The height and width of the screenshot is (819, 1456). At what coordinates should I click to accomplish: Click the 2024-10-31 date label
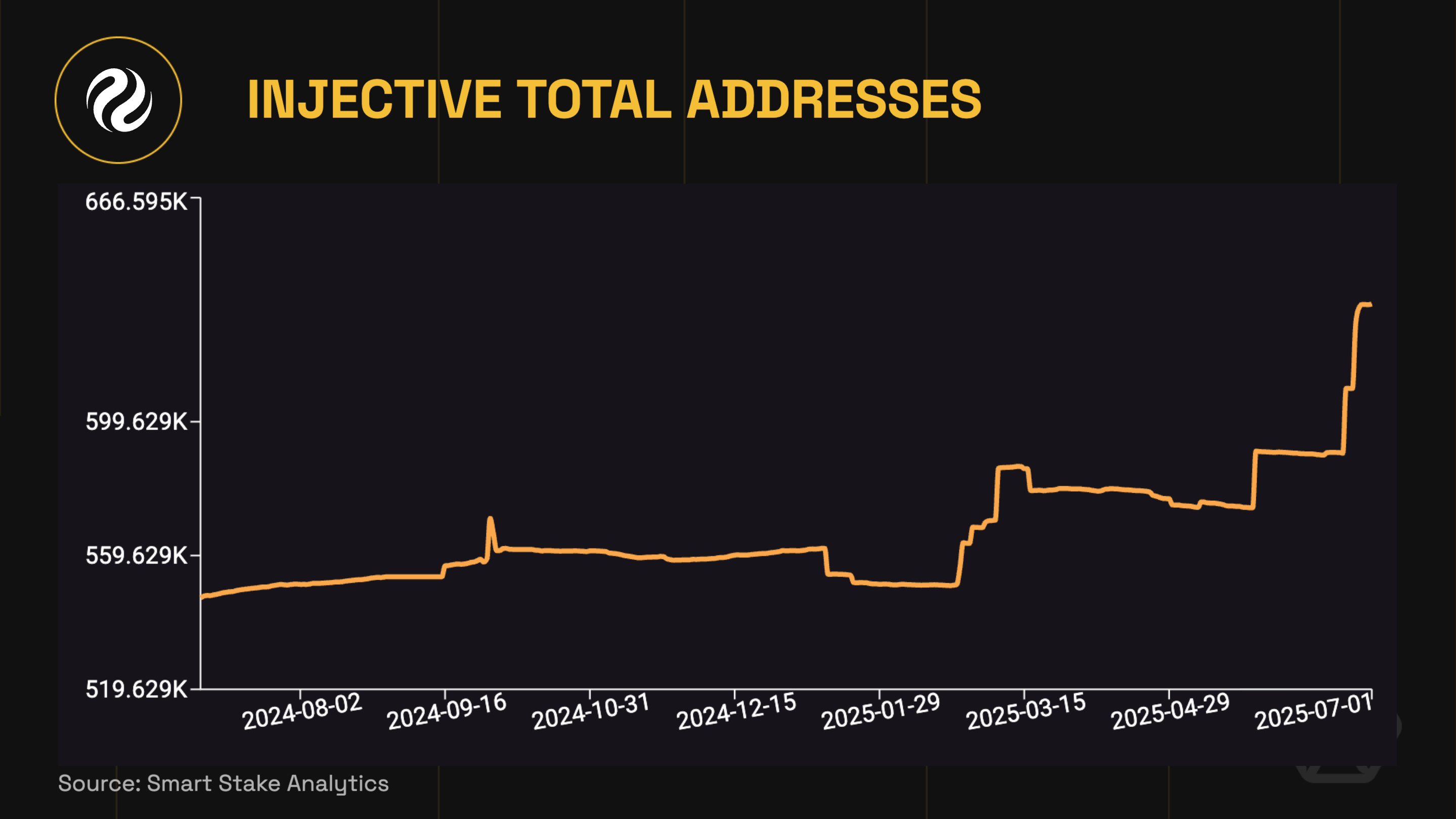pyautogui.click(x=591, y=712)
